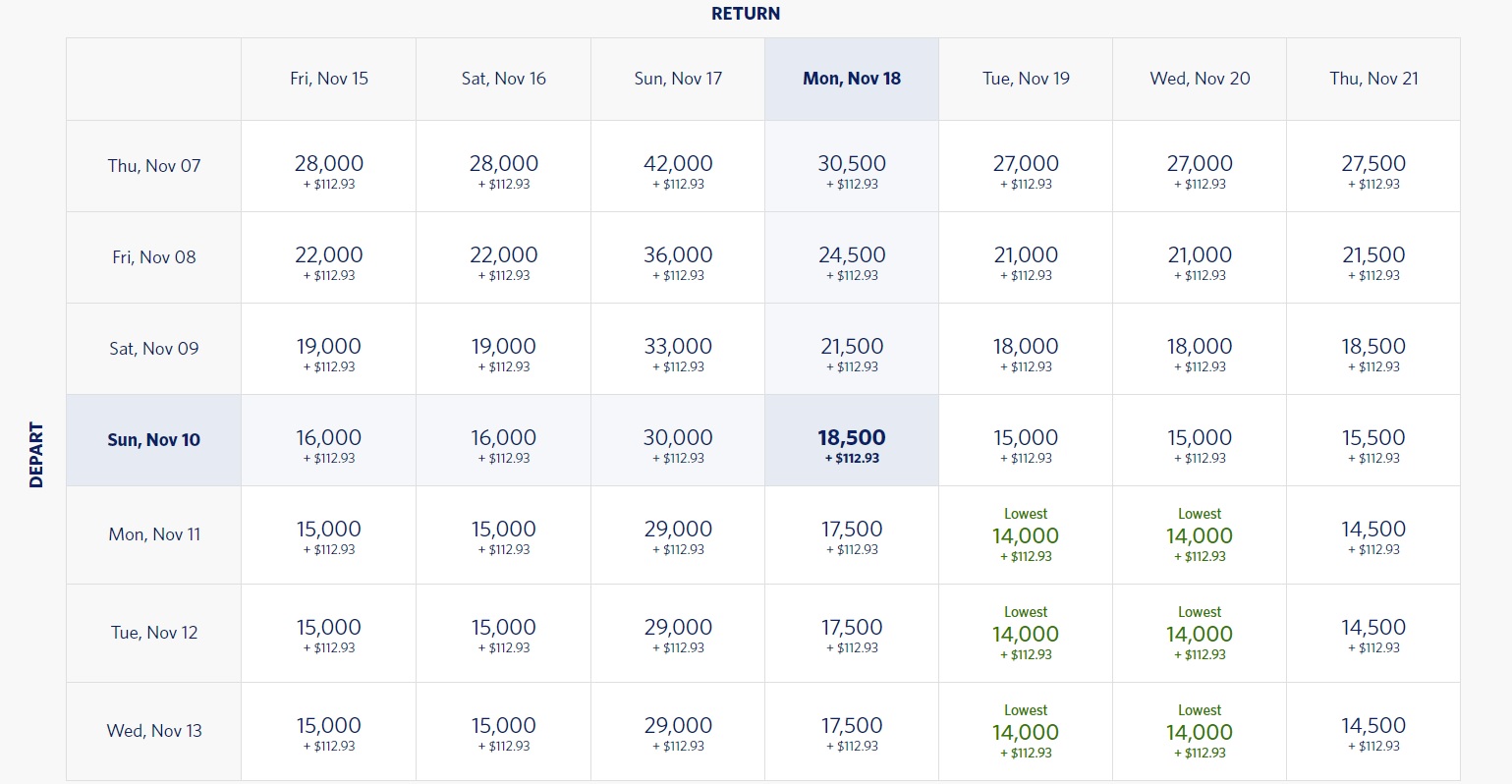The width and height of the screenshot is (1512, 784).
Task: Click the Thu, Nov 07 depart row header
Action: click(154, 166)
